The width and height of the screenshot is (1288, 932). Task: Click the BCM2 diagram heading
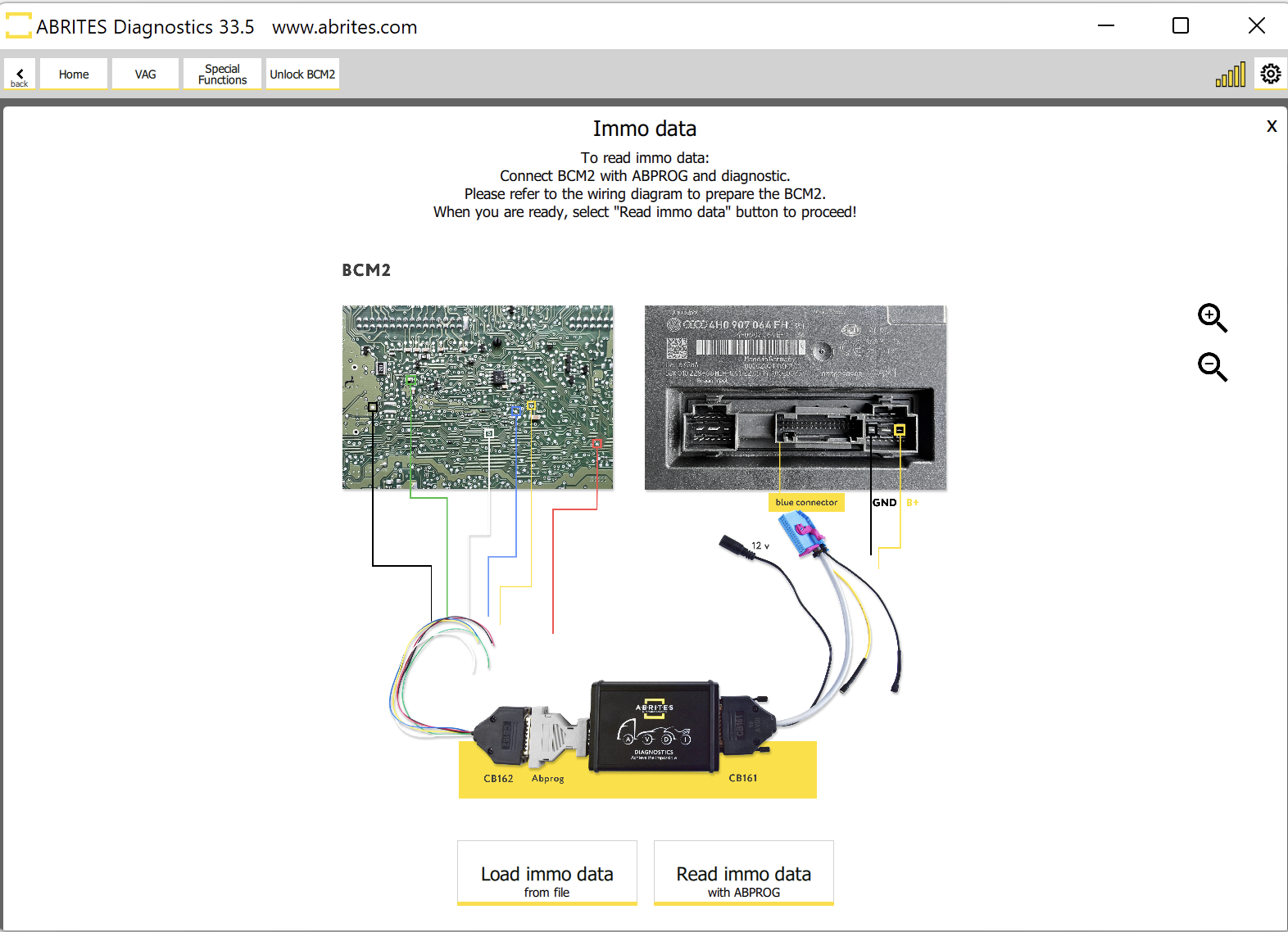[366, 270]
